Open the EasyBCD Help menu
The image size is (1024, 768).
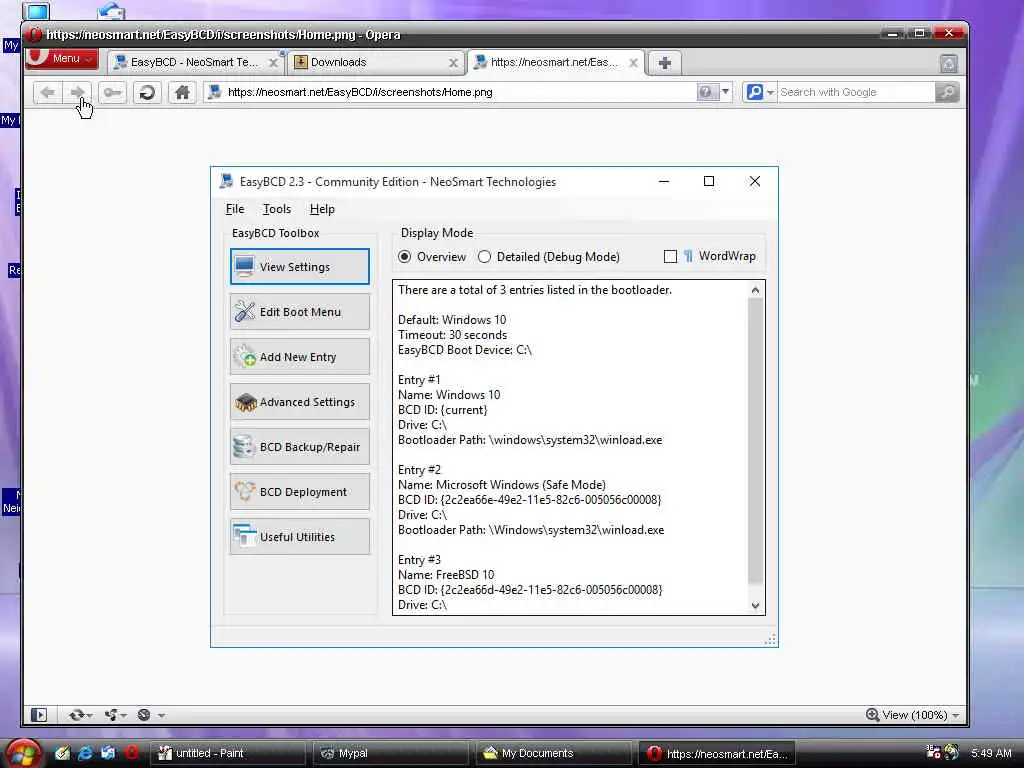click(x=322, y=209)
